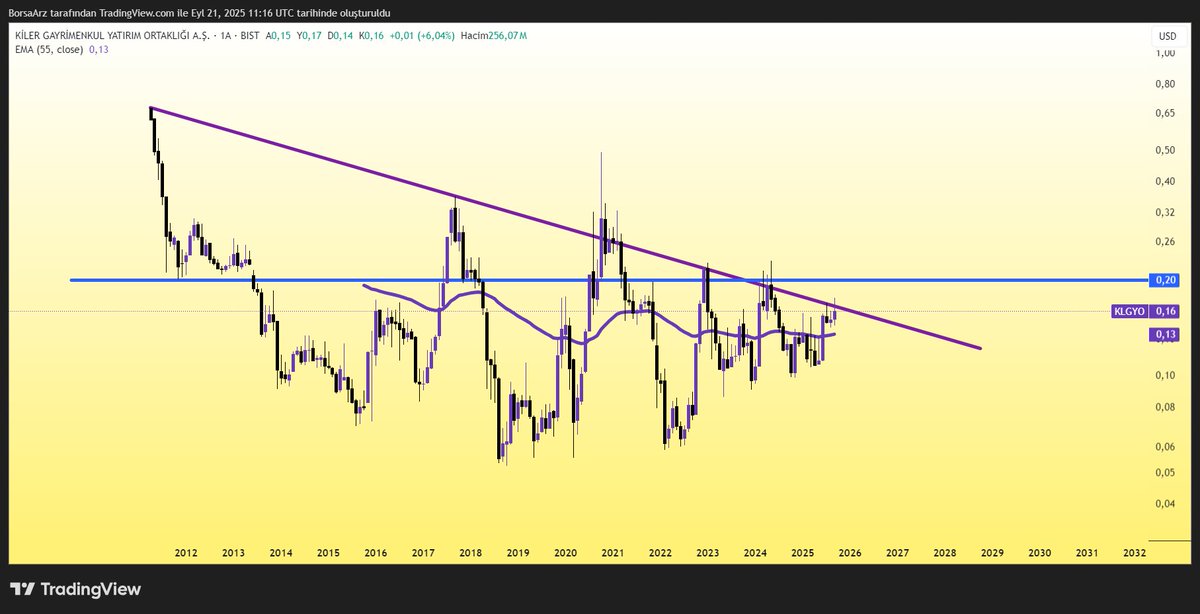Click the 0,06 price axis label

click(1166, 446)
